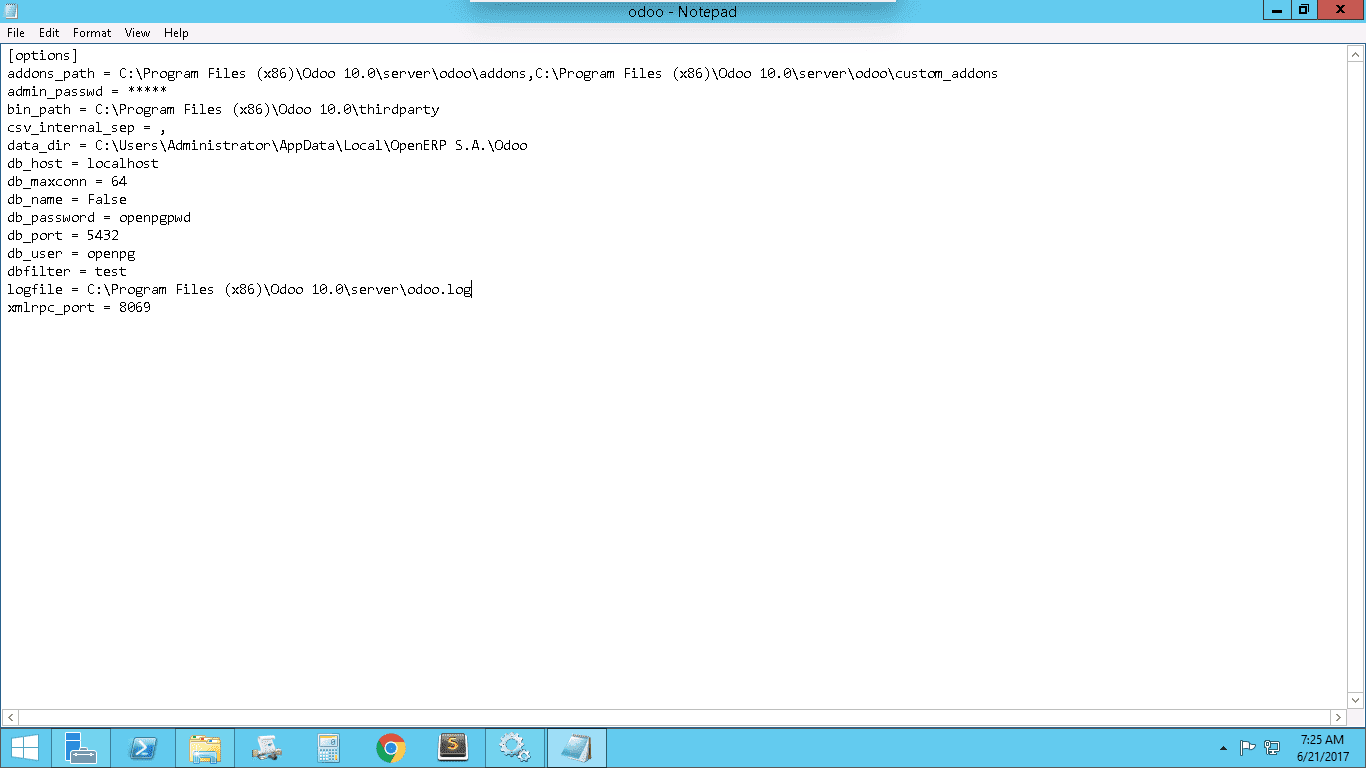The height and width of the screenshot is (768, 1366).
Task: Click the db_port = 5432 line
Action: click(63, 236)
